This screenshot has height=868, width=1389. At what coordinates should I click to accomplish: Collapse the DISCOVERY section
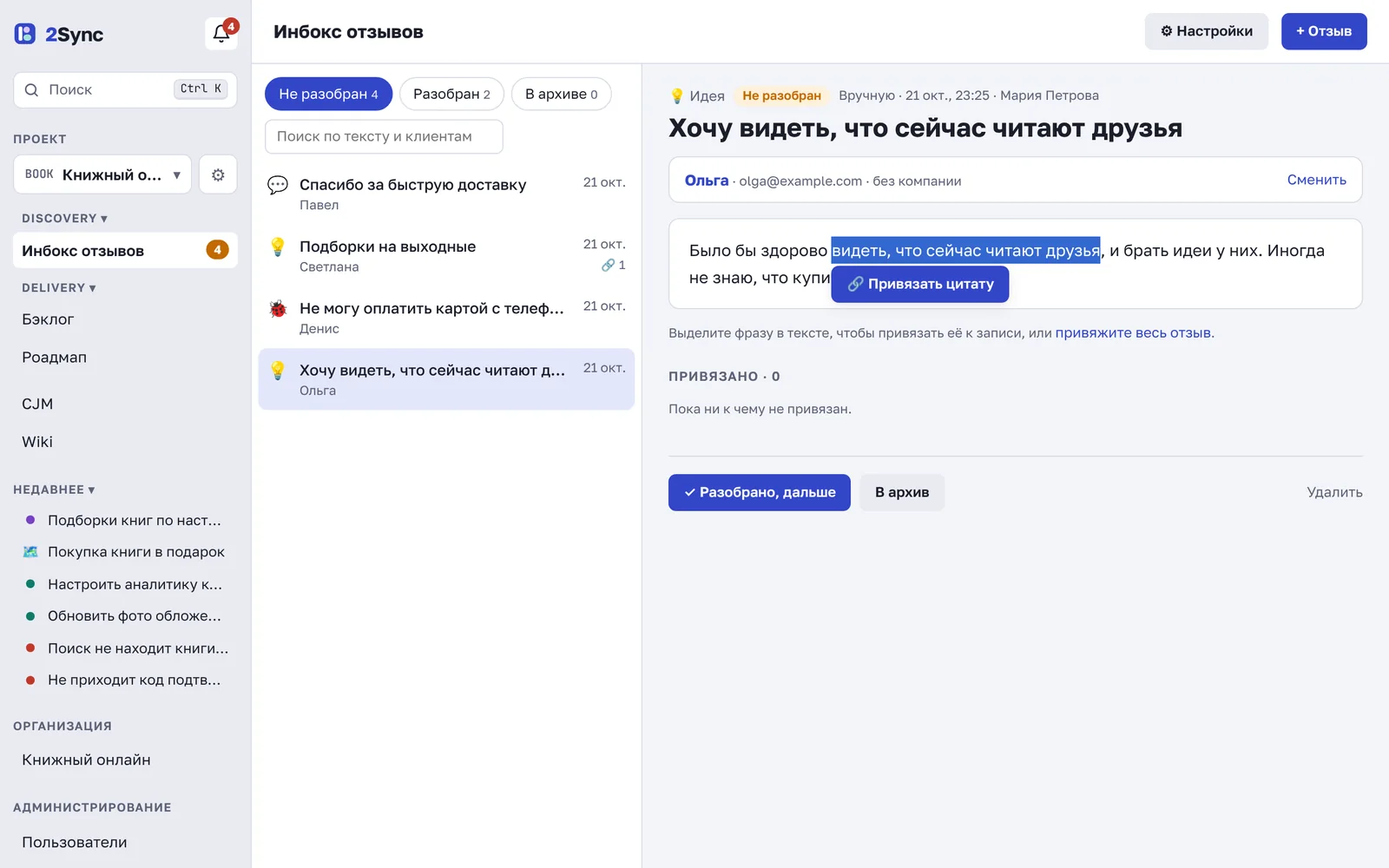[64, 218]
